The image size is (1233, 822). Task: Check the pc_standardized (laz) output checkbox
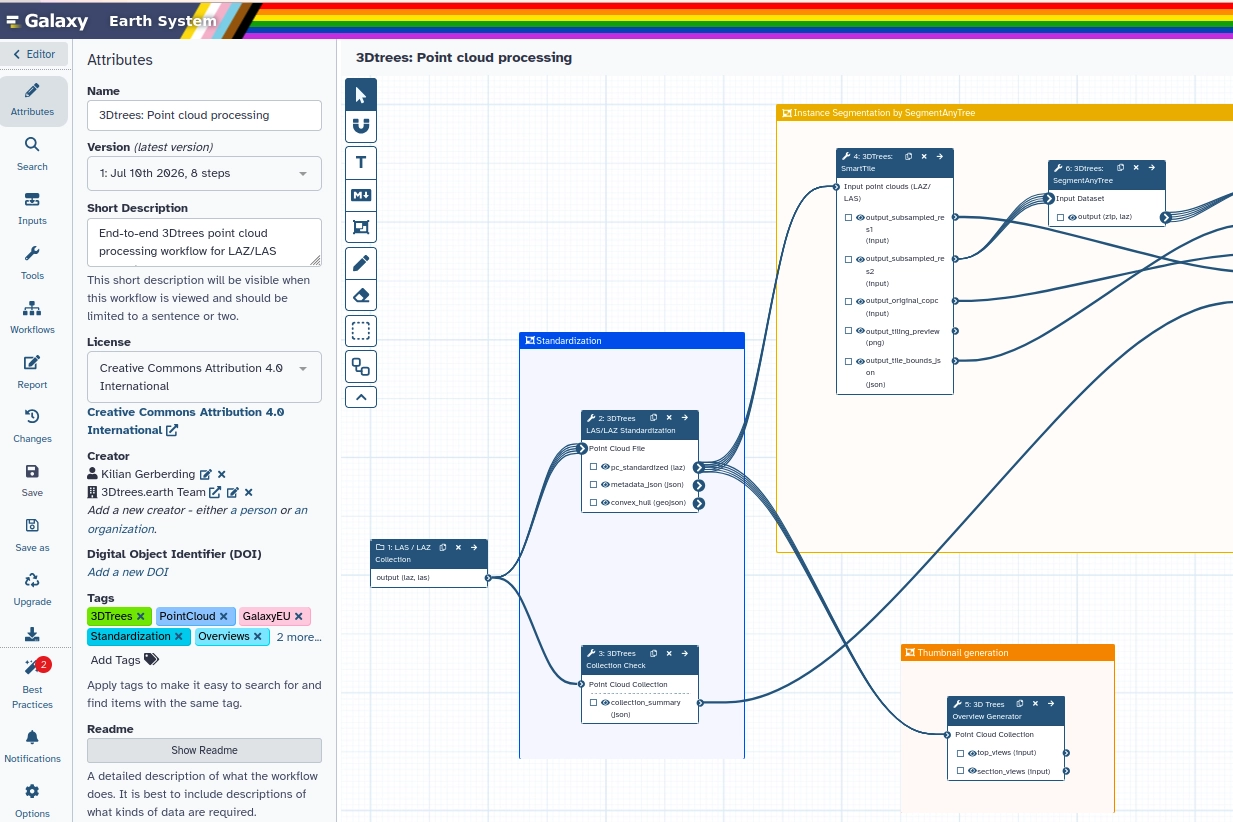click(593, 467)
